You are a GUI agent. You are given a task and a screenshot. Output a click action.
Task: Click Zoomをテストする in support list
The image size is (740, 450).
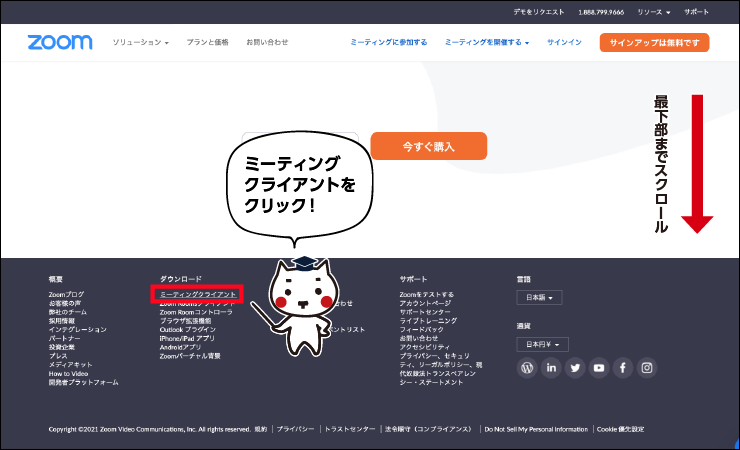[427, 294]
